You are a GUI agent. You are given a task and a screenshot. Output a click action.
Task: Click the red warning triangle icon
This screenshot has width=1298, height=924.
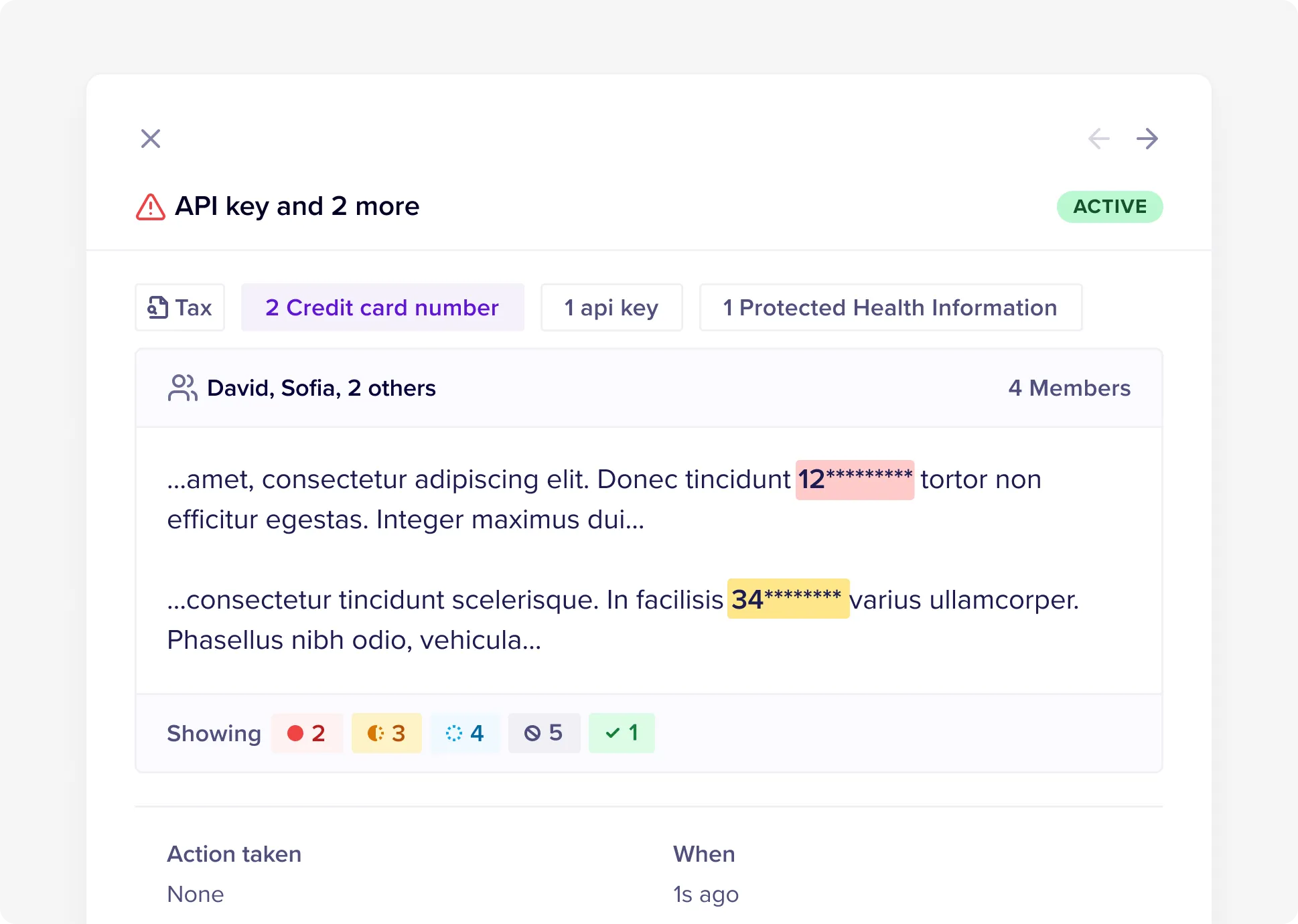point(151,207)
